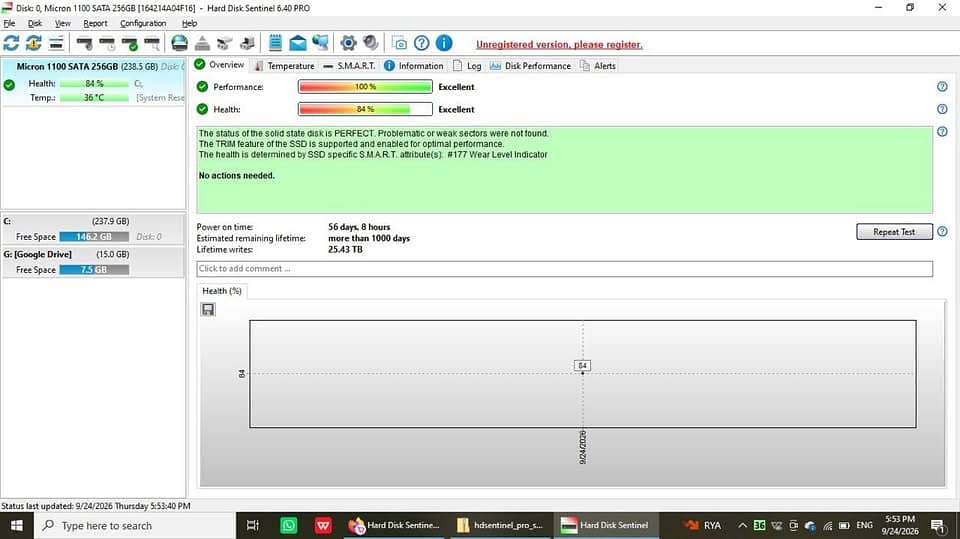Click the save floppy icon above graph
Viewport: 960px width, 539px height.
(208, 309)
